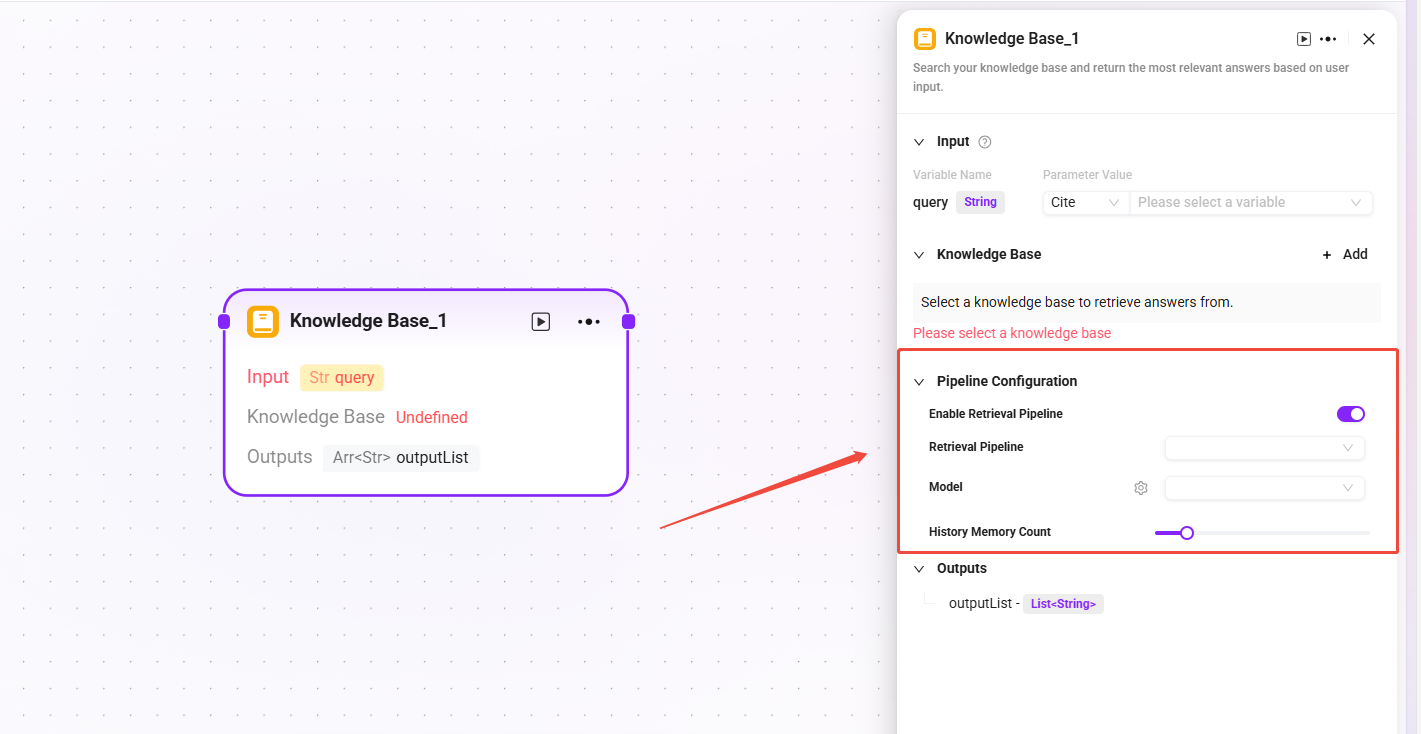The width and height of the screenshot is (1421, 734).
Task: Click the query String type badge
Action: (x=980, y=202)
